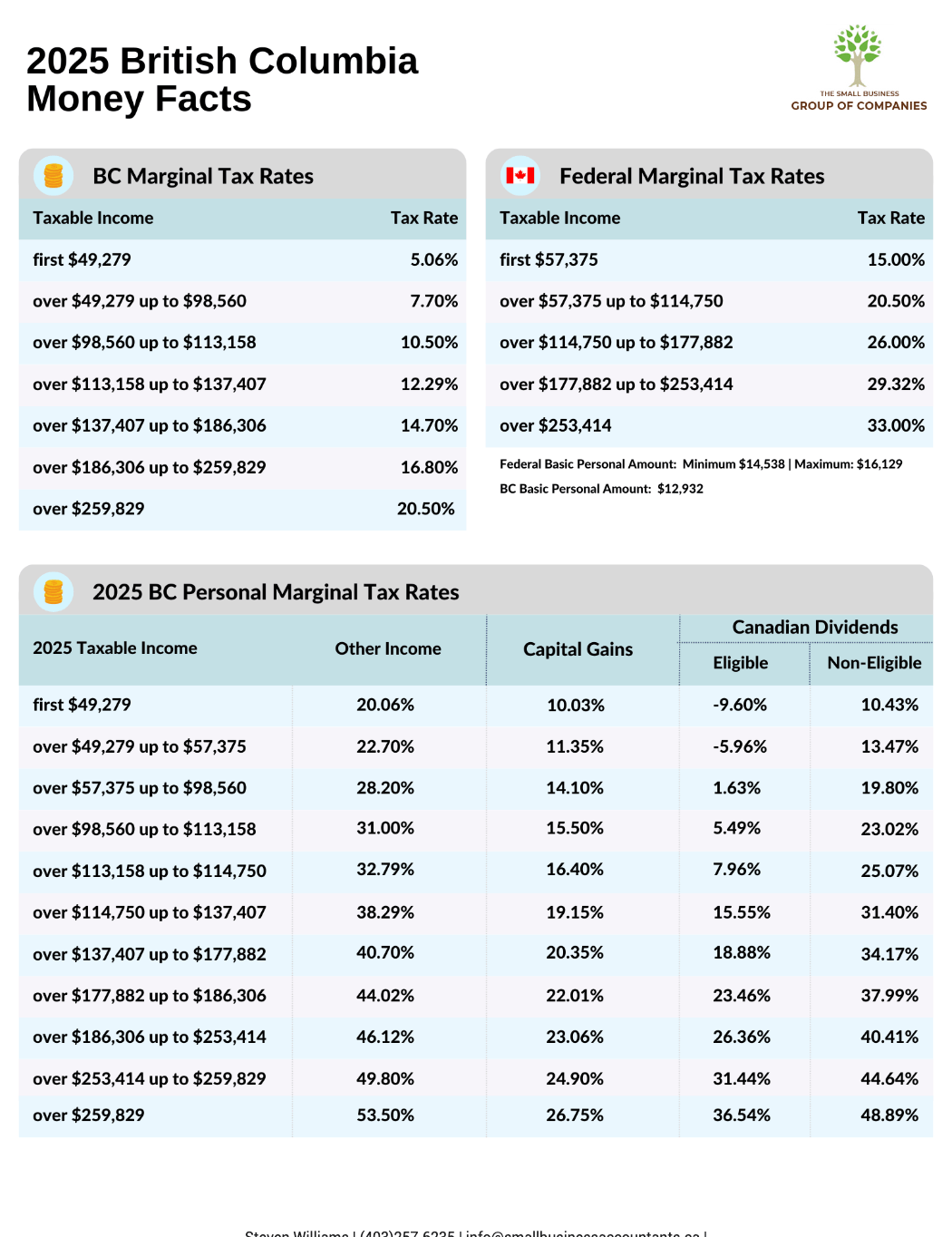Select the Other Income column header
The image size is (952, 1237).
click(388, 648)
